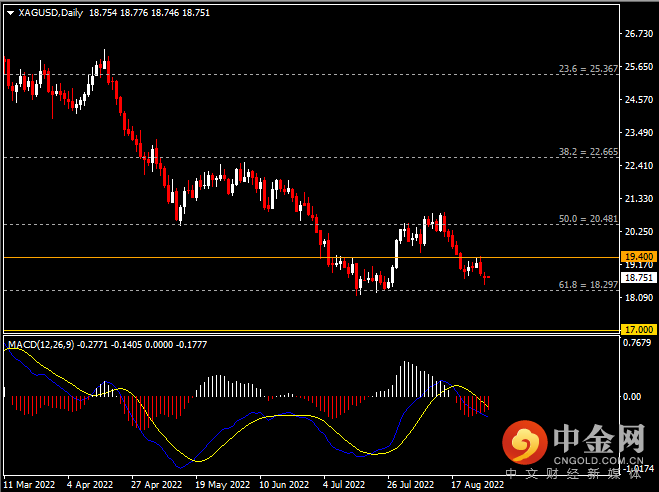659x492 pixels.
Task: Click the orange 19.400 price level tag
Action: [639, 256]
